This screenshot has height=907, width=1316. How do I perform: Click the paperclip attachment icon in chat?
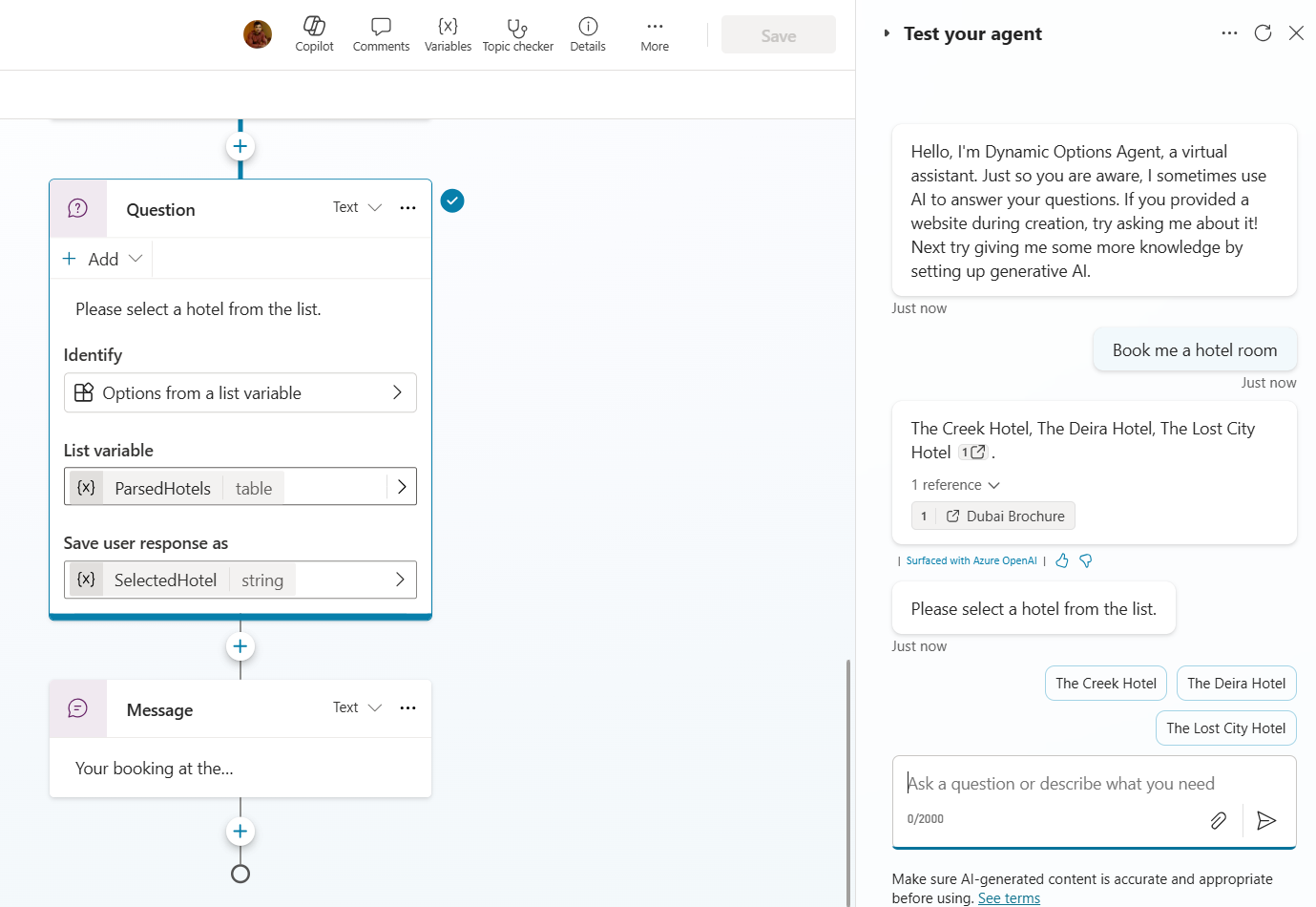tap(1218, 820)
